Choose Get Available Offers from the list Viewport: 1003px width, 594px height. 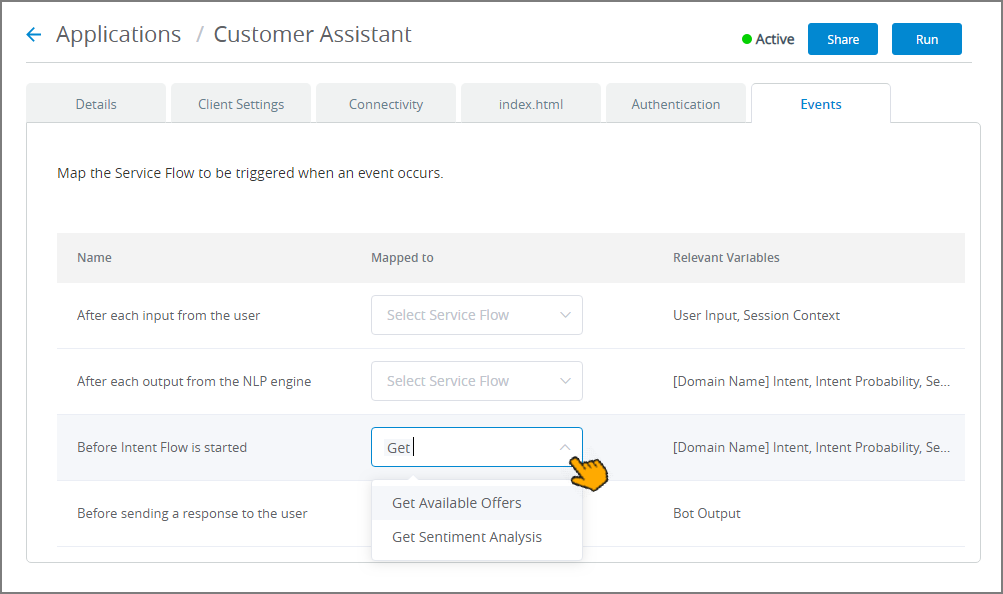point(477,503)
